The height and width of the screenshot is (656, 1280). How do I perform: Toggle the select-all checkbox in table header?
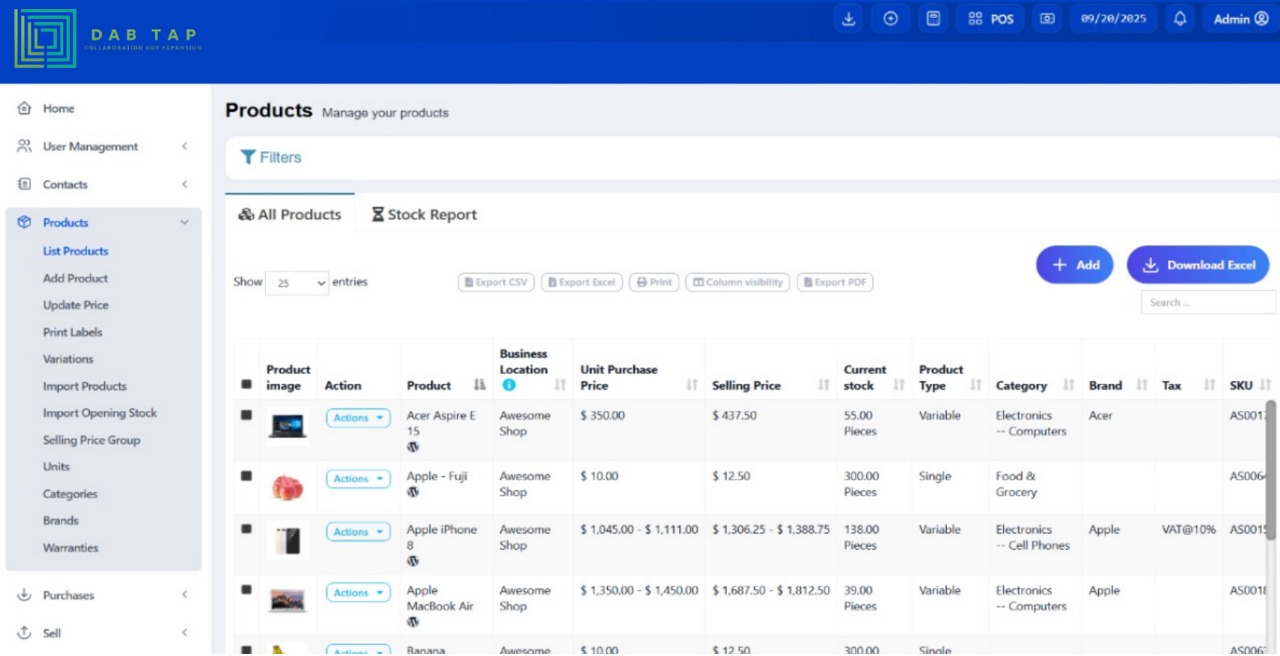click(246, 385)
